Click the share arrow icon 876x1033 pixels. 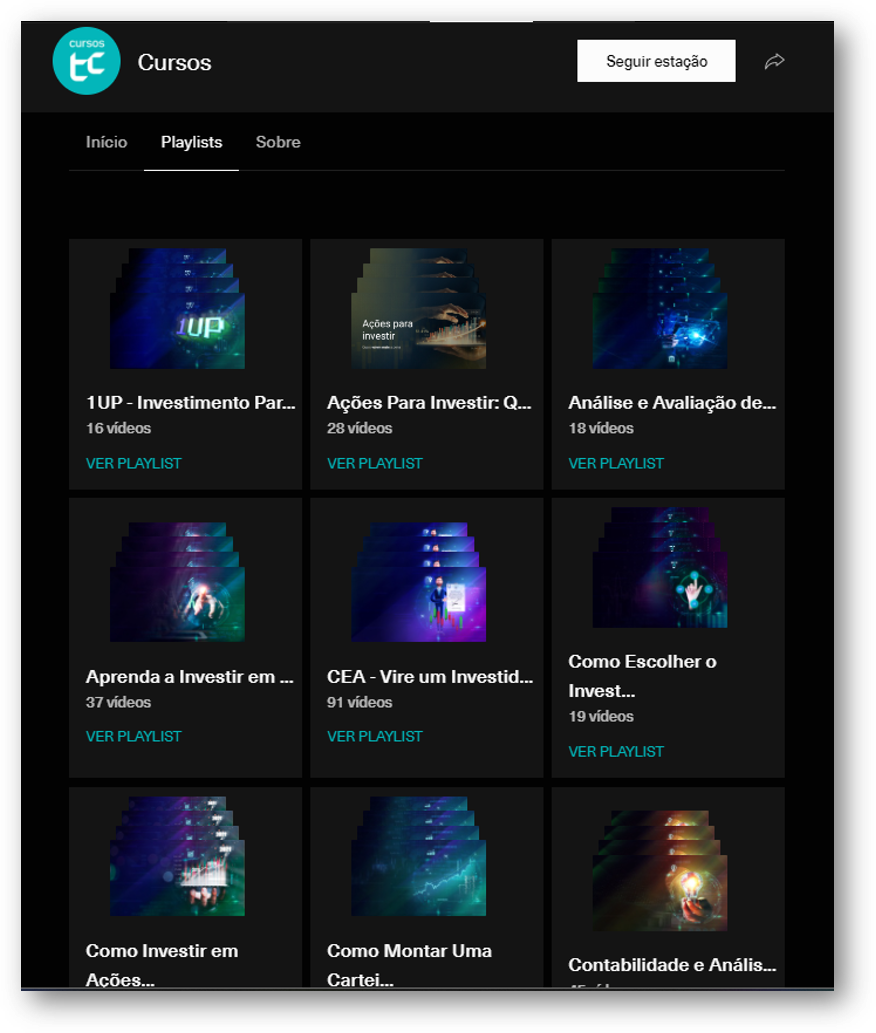coord(775,61)
